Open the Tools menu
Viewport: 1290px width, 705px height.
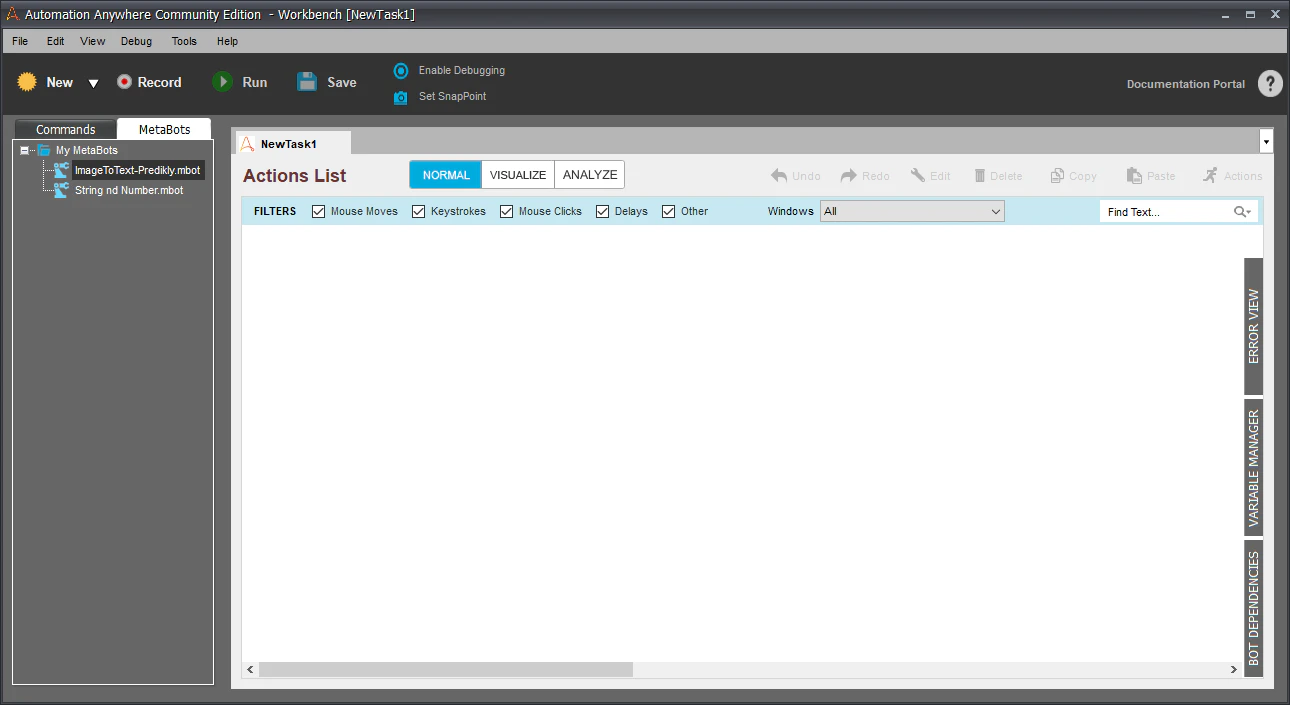click(x=184, y=41)
